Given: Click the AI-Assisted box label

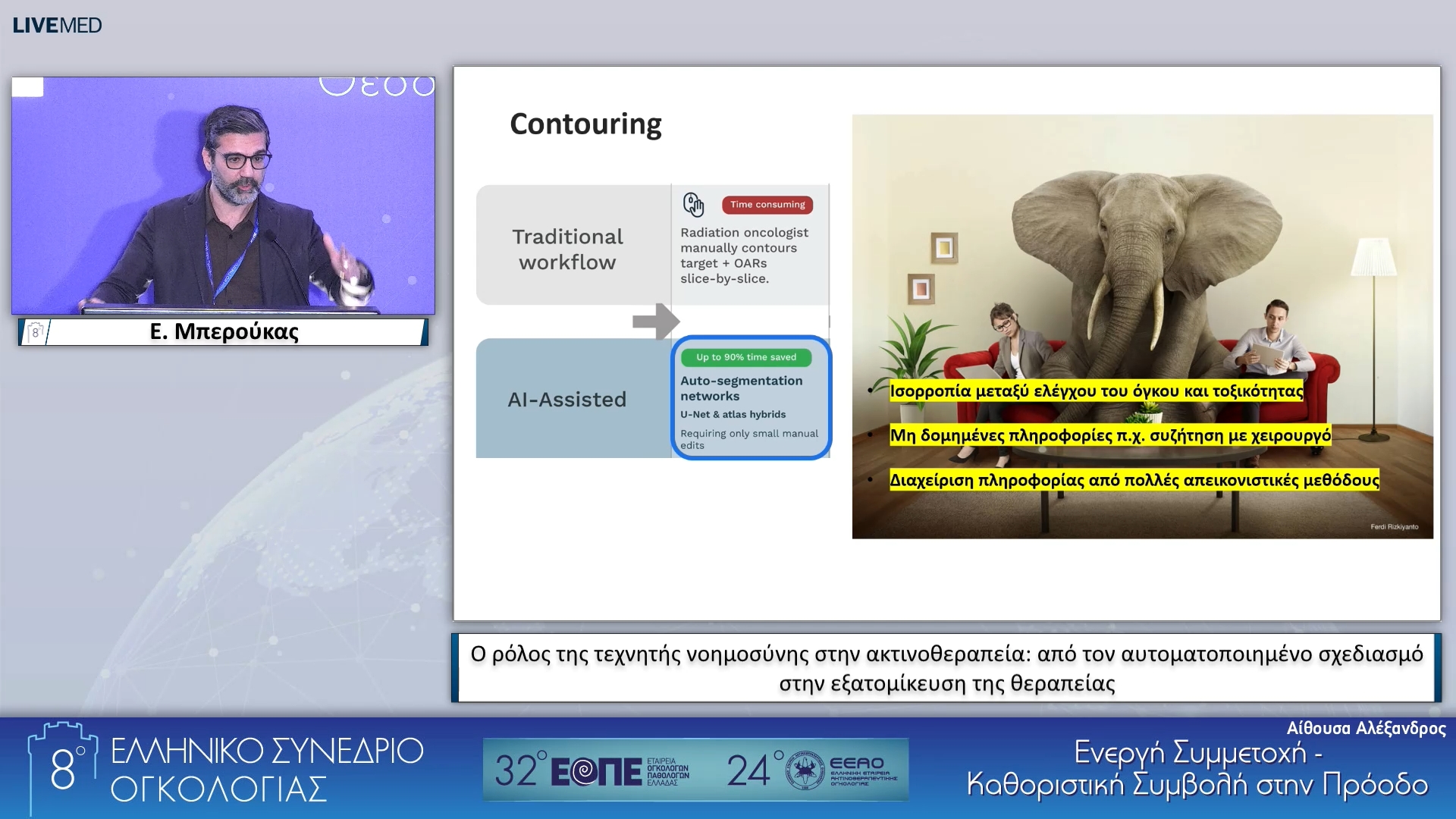Looking at the screenshot, I should tap(567, 400).
